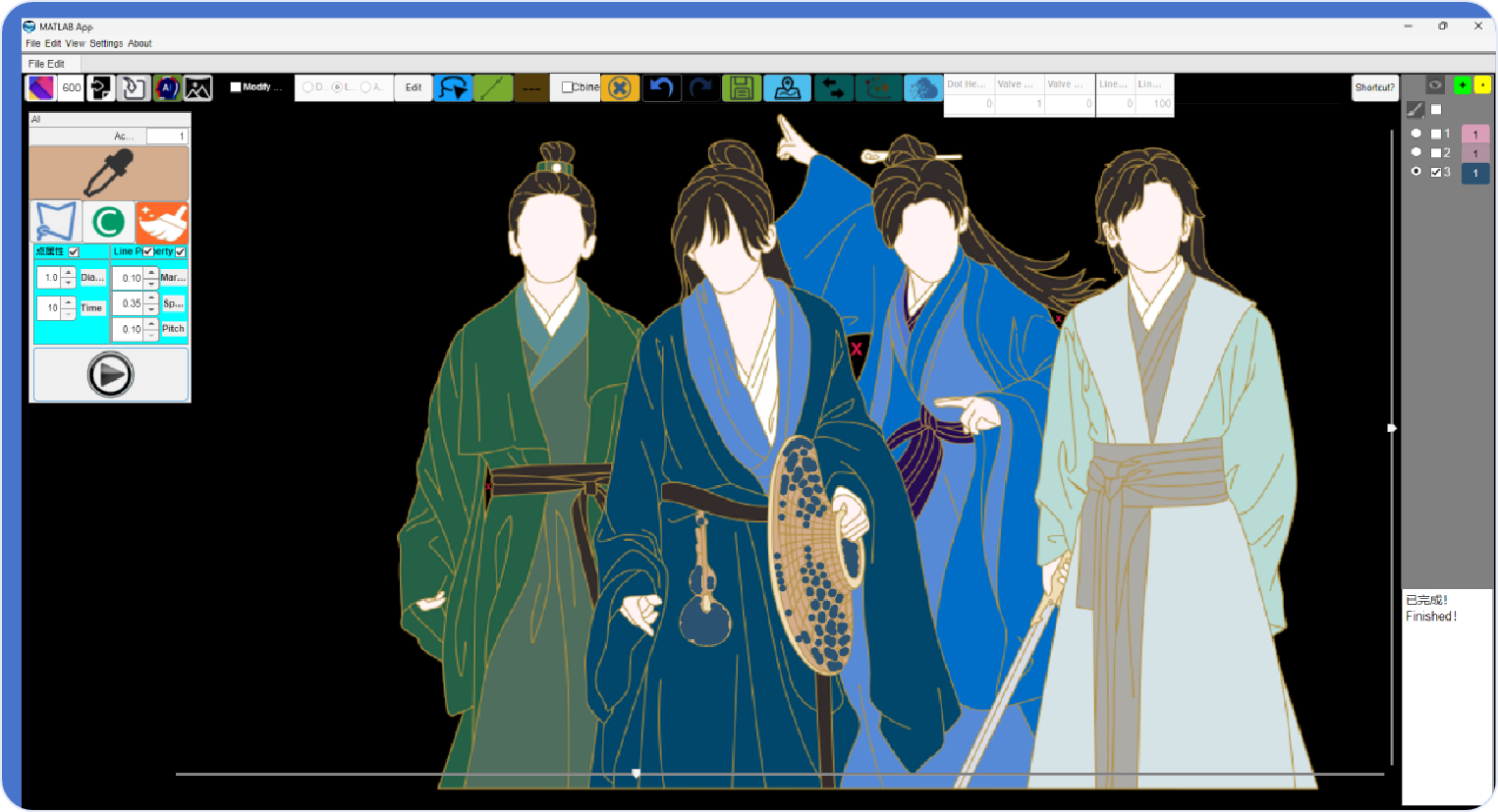
Task: Toggle the Modify checkbox
Action: tap(236, 87)
